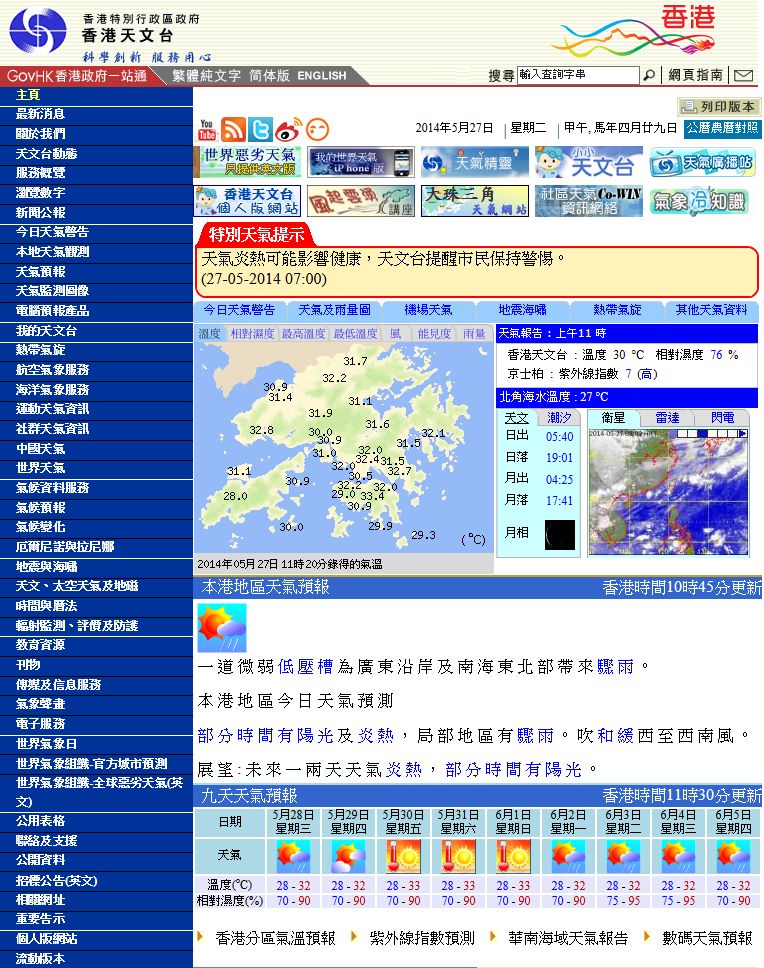The image size is (764, 968).
Task: Open the 熱帶氣旋 tab above the map
Action: pyautogui.click(x=617, y=310)
